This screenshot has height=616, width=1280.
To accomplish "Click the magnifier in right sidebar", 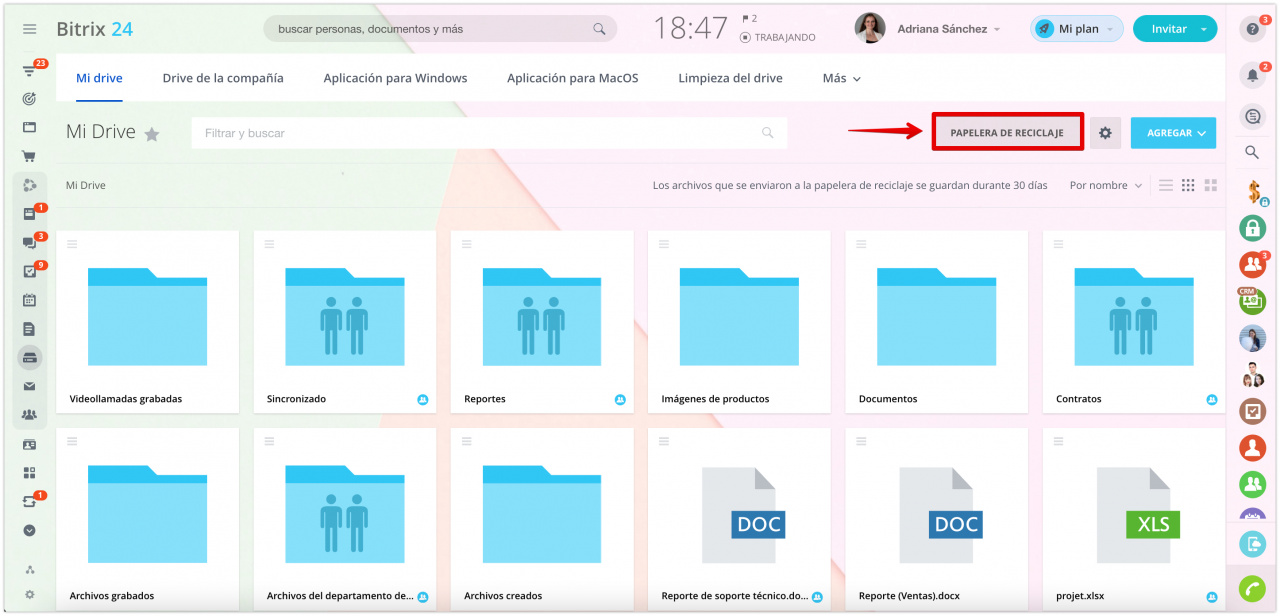I will (x=1252, y=152).
